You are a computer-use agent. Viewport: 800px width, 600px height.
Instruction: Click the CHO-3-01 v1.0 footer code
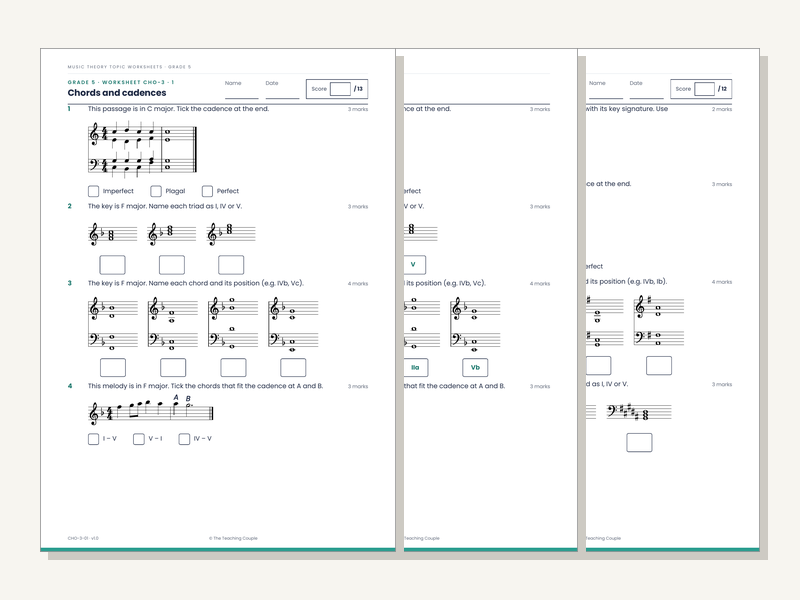pos(83,538)
